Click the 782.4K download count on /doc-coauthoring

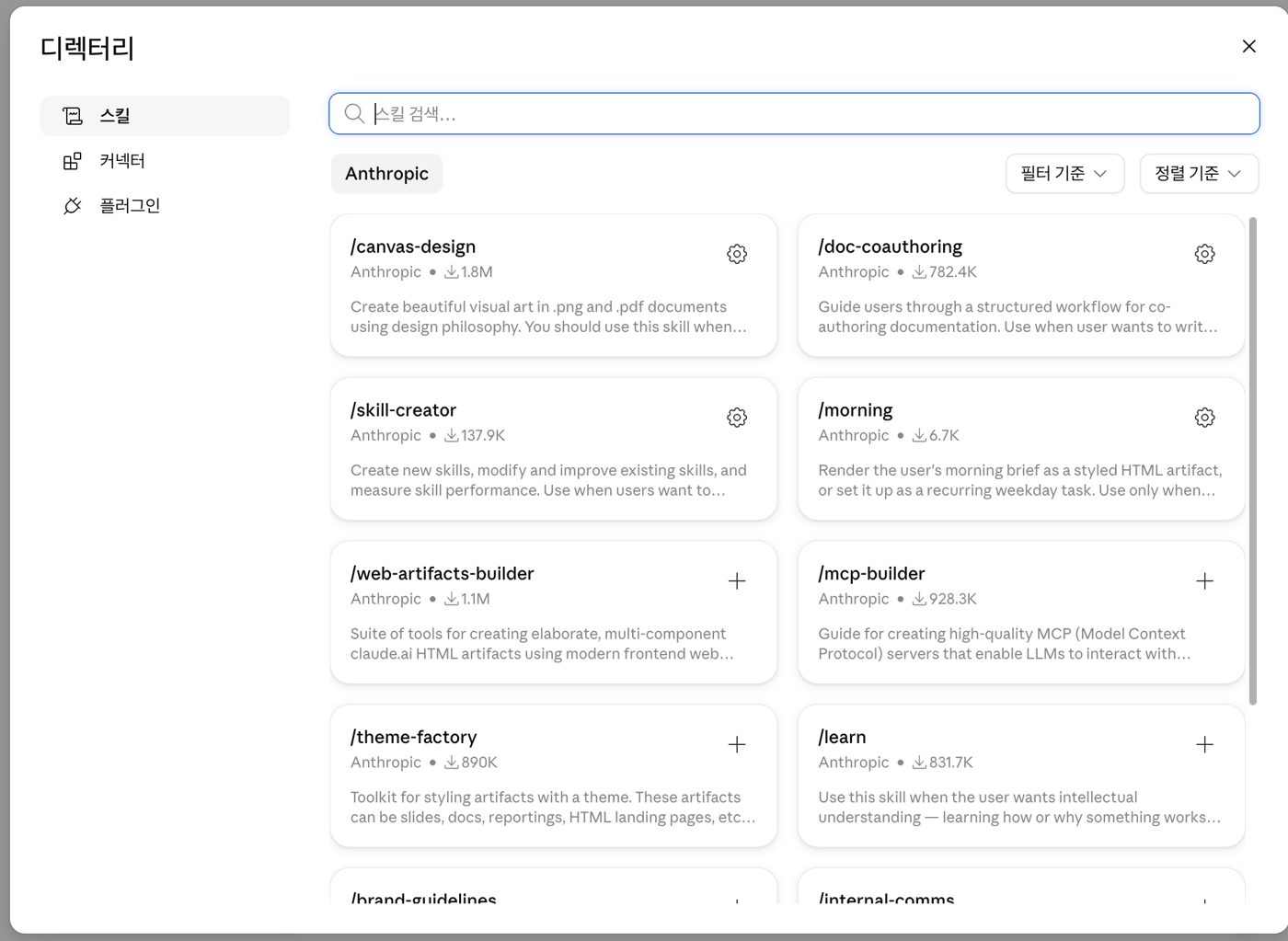[x=944, y=272]
